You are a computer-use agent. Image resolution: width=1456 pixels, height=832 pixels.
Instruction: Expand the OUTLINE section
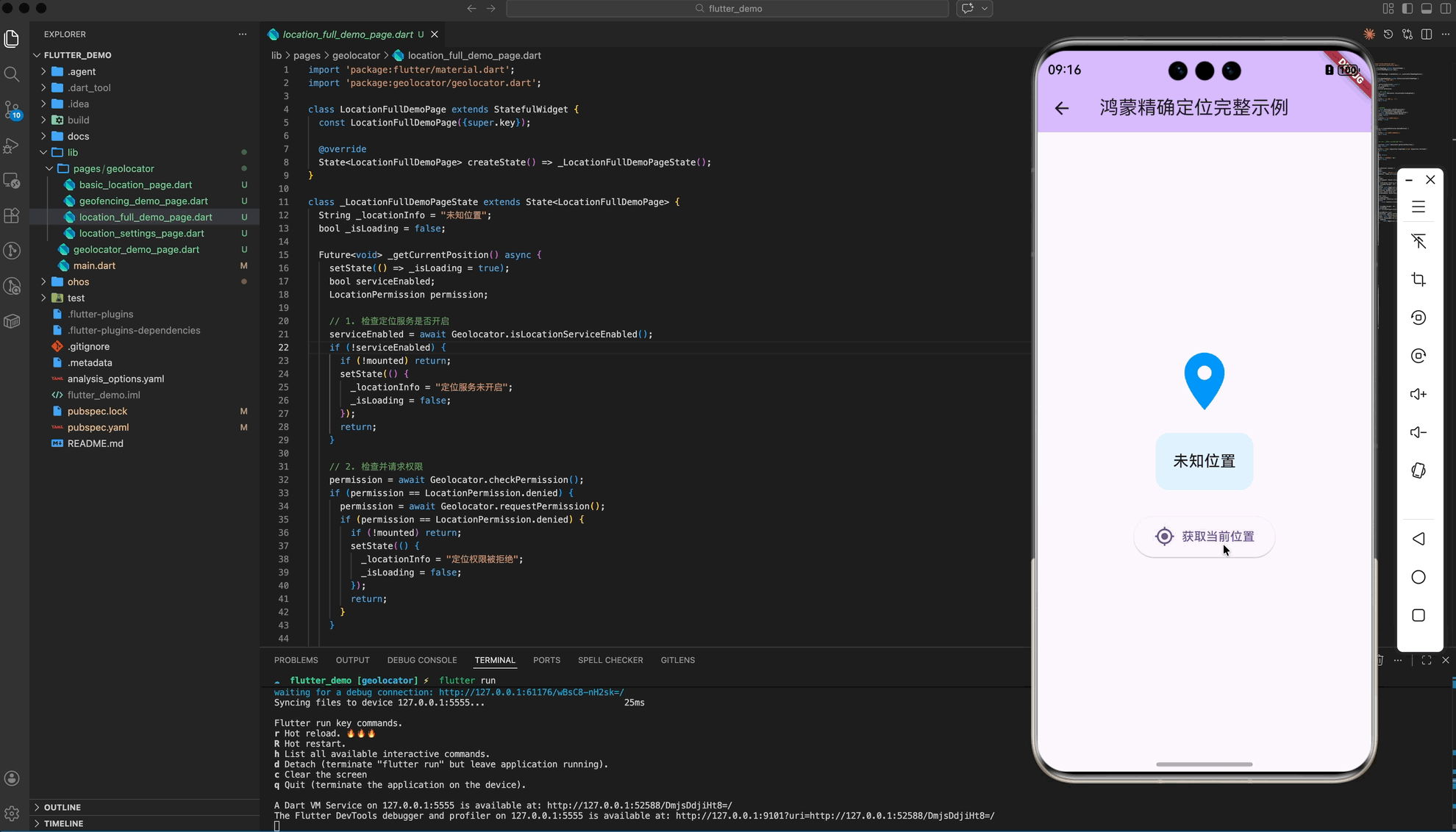tap(62, 807)
